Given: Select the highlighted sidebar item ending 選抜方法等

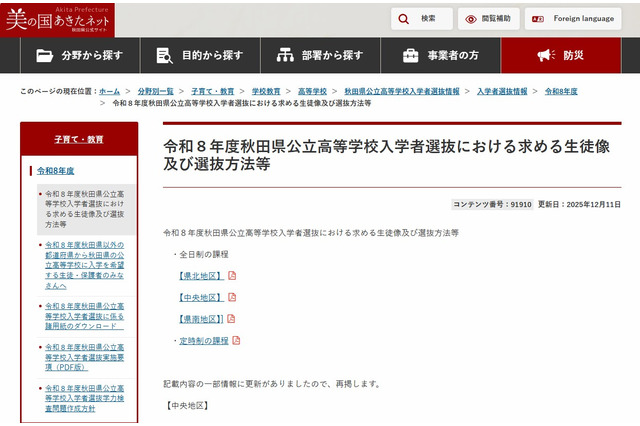Looking at the screenshot, I should point(86,209).
